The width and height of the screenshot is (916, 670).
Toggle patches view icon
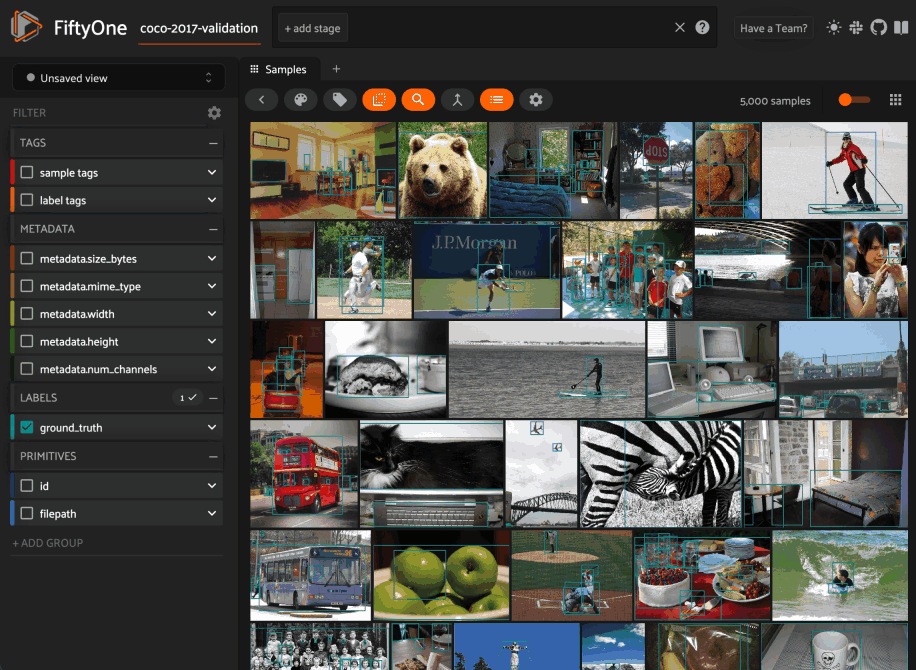pyautogui.click(x=379, y=100)
